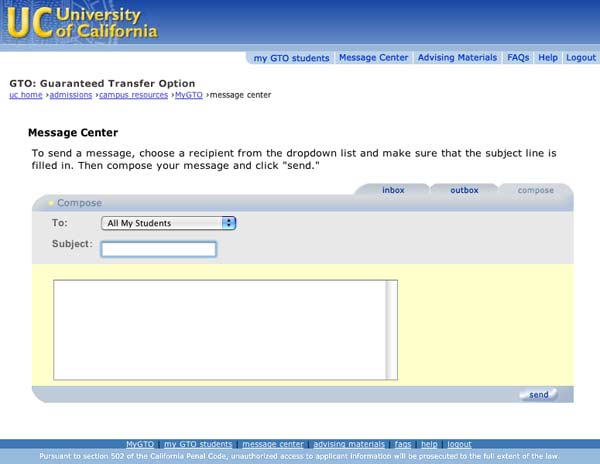Screen dimensions: 600x464
Task: Click the message area scrollbar
Action: [391, 329]
